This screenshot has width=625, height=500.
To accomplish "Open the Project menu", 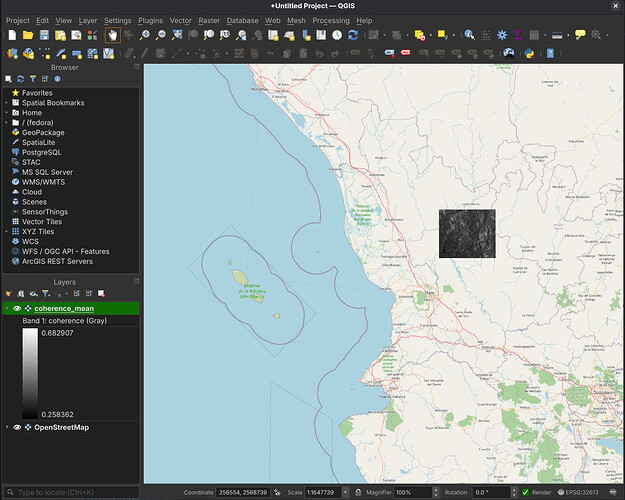I will (x=18, y=20).
